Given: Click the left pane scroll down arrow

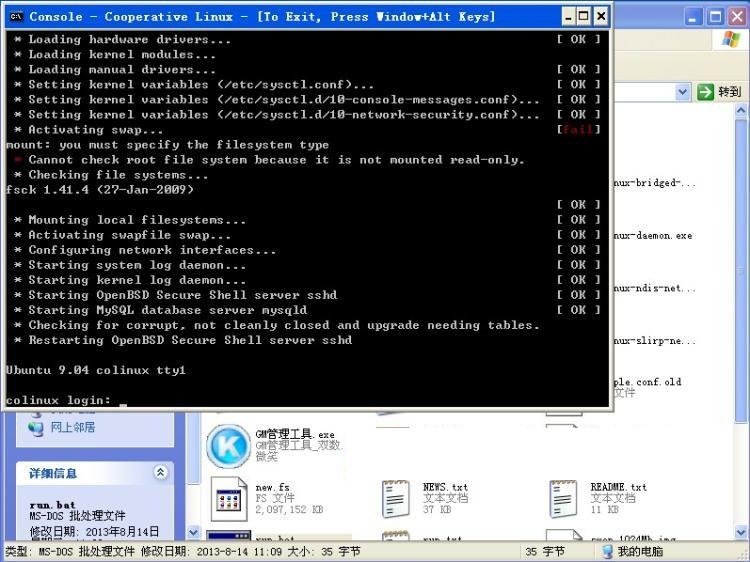Looking at the screenshot, I should (x=193, y=532).
